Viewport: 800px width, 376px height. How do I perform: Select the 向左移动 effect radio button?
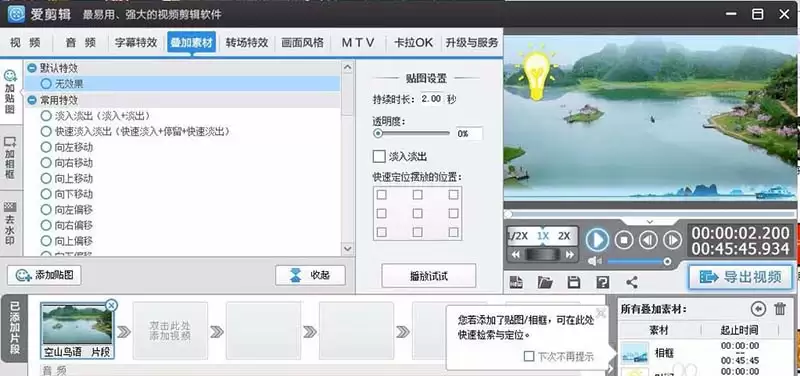pyautogui.click(x=46, y=147)
